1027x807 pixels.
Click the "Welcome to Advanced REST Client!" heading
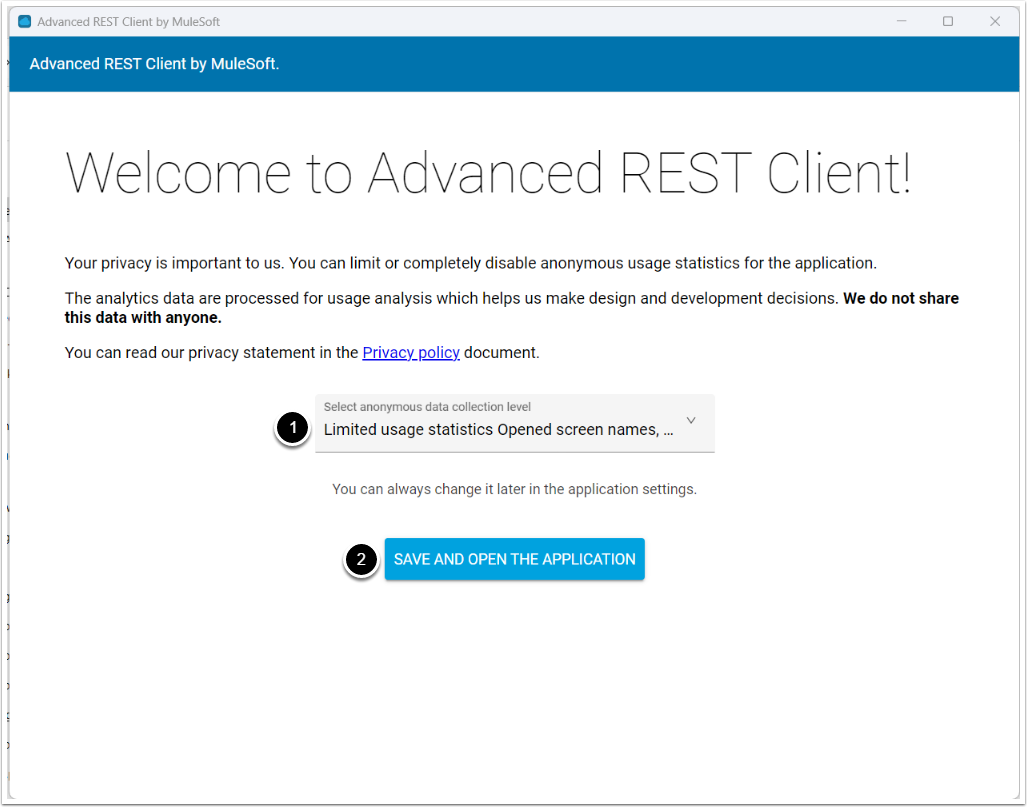pos(488,173)
